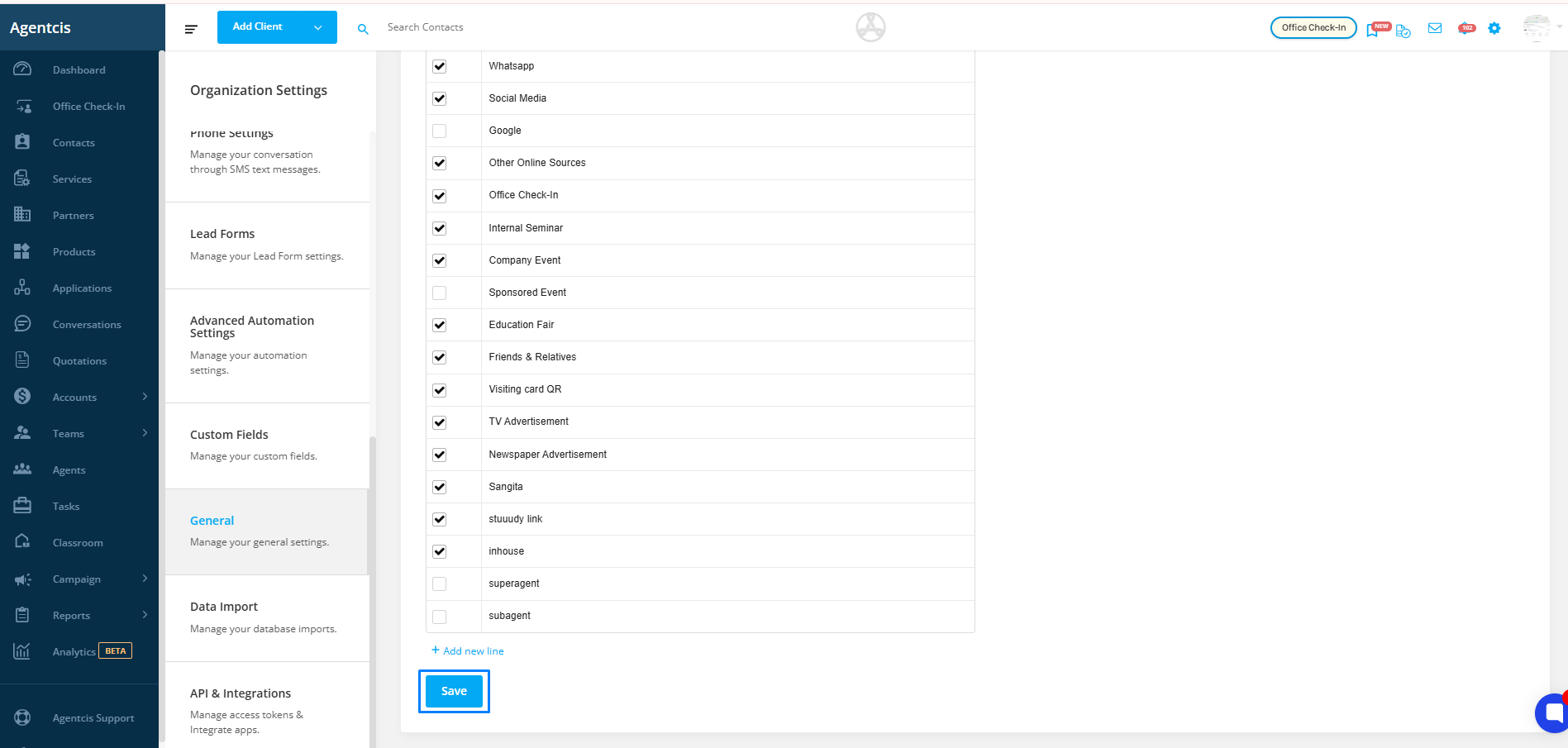
Task: Open Custom Fields settings
Action: point(267,445)
